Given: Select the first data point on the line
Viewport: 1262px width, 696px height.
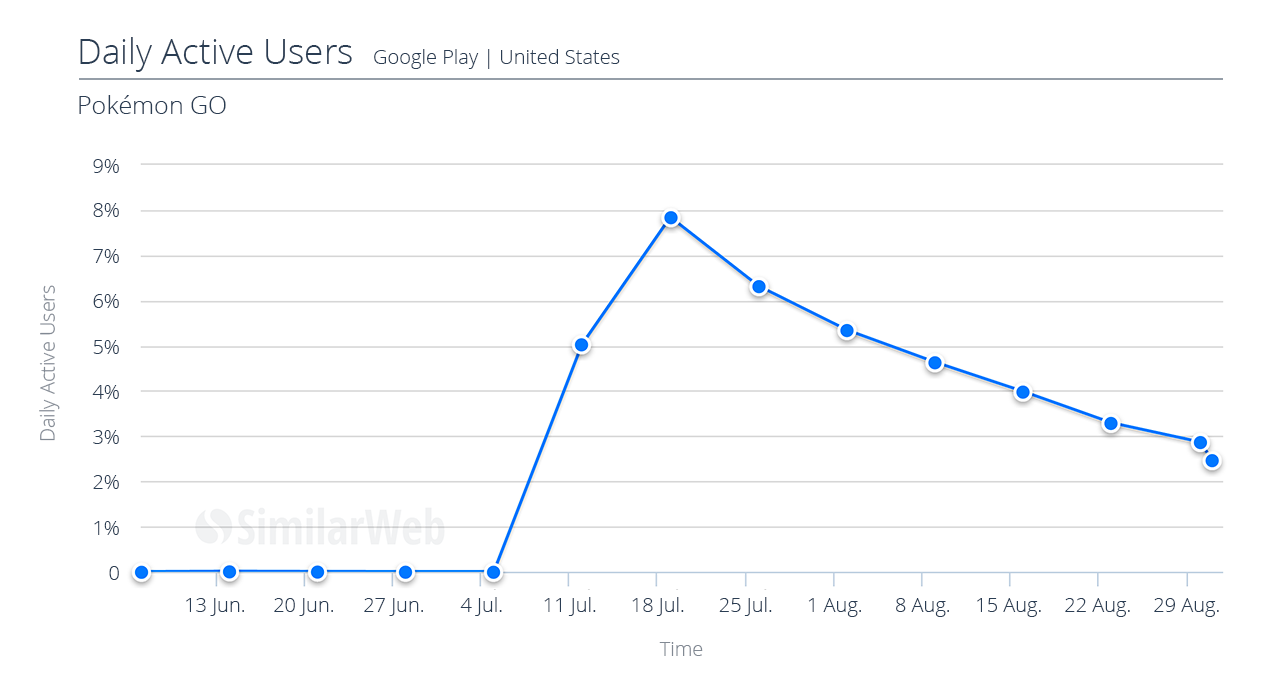Looking at the screenshot, I should click(x=141, y=572).
